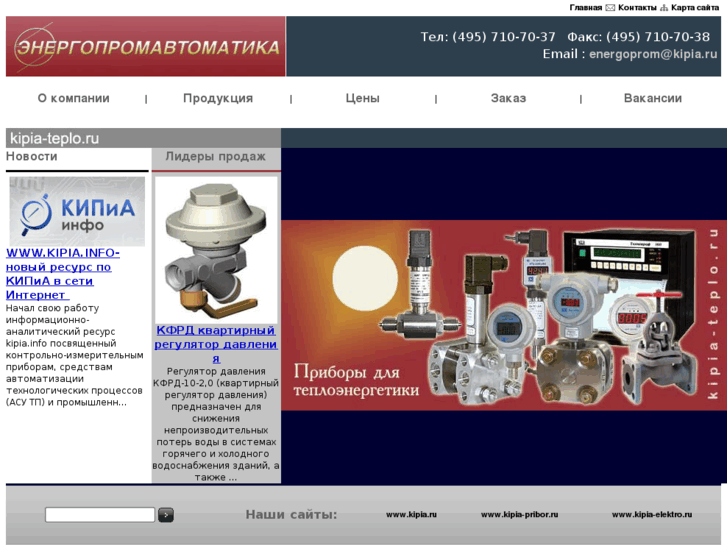Click the Новости section heading
Image resolution: width=727 pixels, height=545 pixels.
coord(32,156)
